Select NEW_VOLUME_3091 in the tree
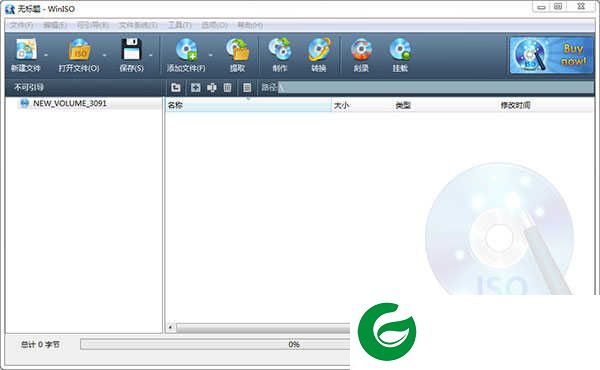Image resolution: width=600 pixels, height=370 pixels. 70,103
